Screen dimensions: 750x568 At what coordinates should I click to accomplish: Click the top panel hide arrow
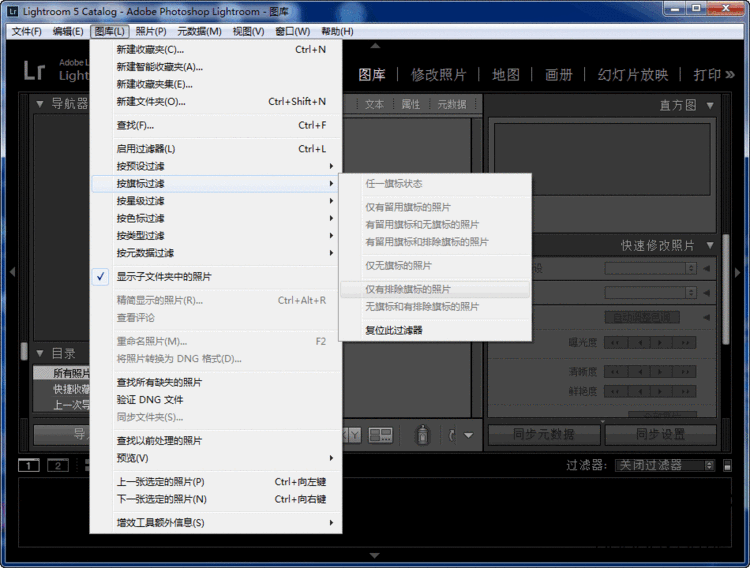pyautogui.click(x=375, y=45)
